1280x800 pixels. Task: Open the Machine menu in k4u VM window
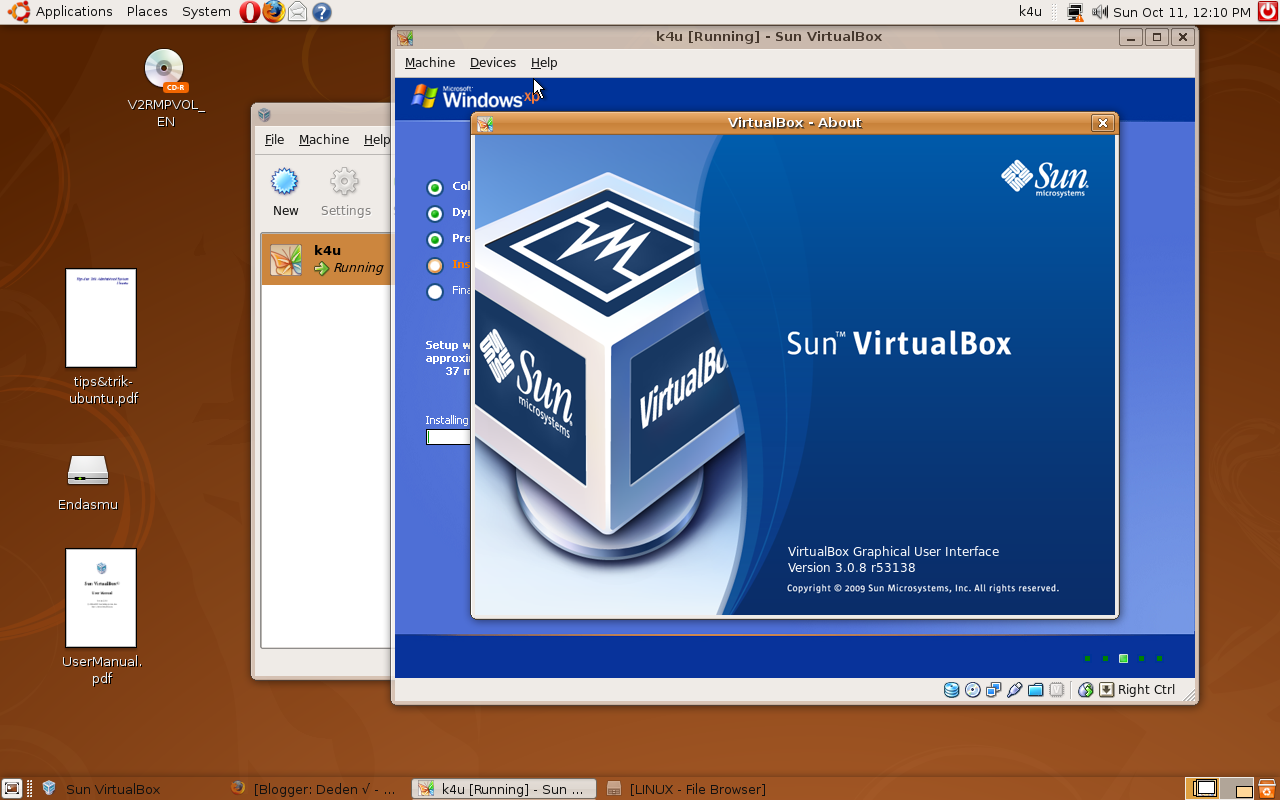[x=430, y=62]
